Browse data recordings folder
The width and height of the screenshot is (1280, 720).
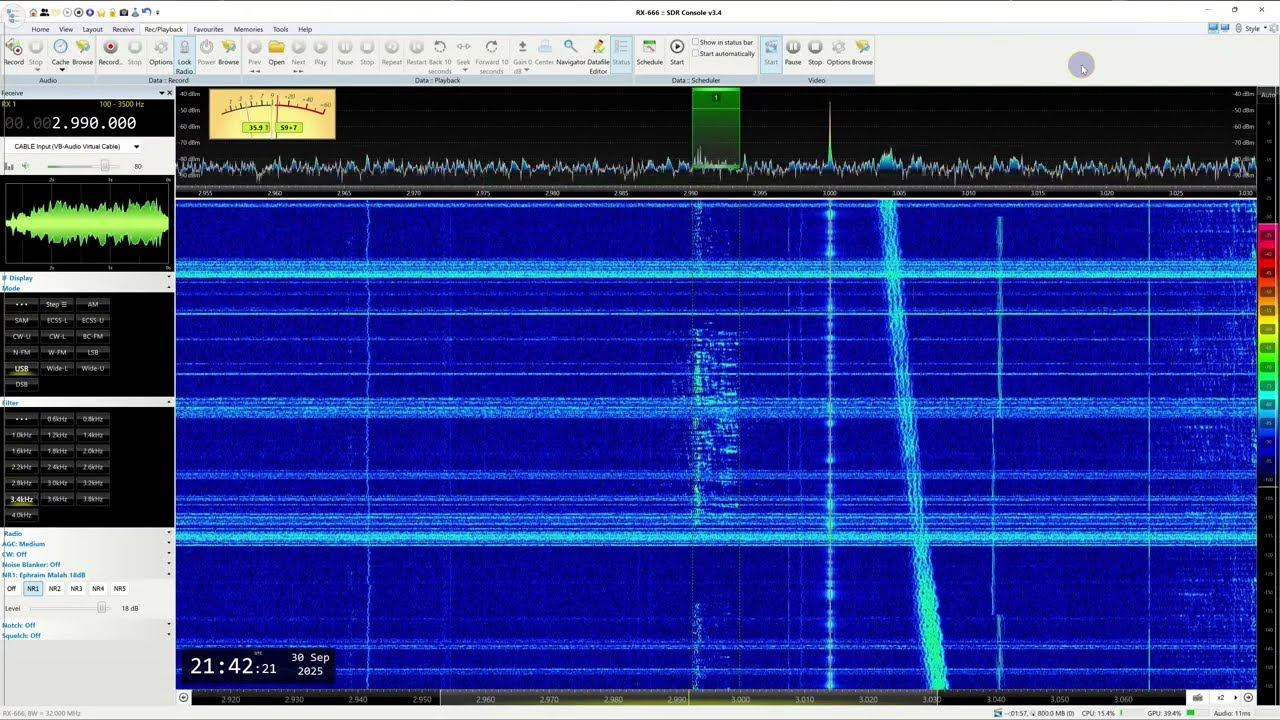point(229,52)
